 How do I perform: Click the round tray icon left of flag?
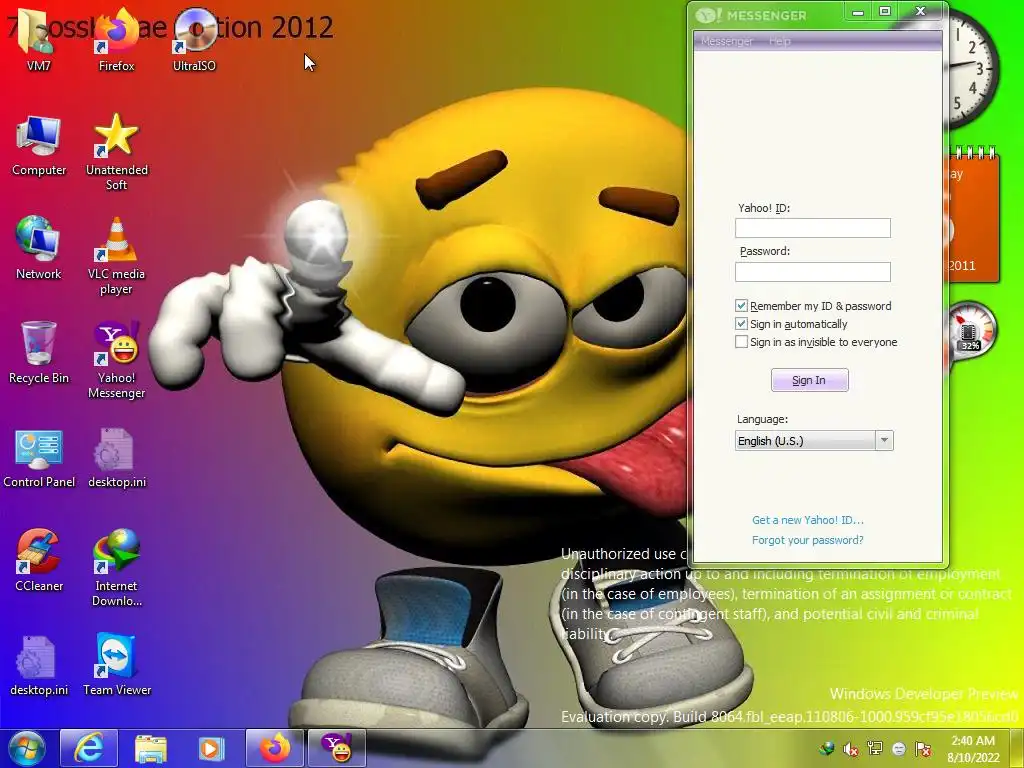899,749
